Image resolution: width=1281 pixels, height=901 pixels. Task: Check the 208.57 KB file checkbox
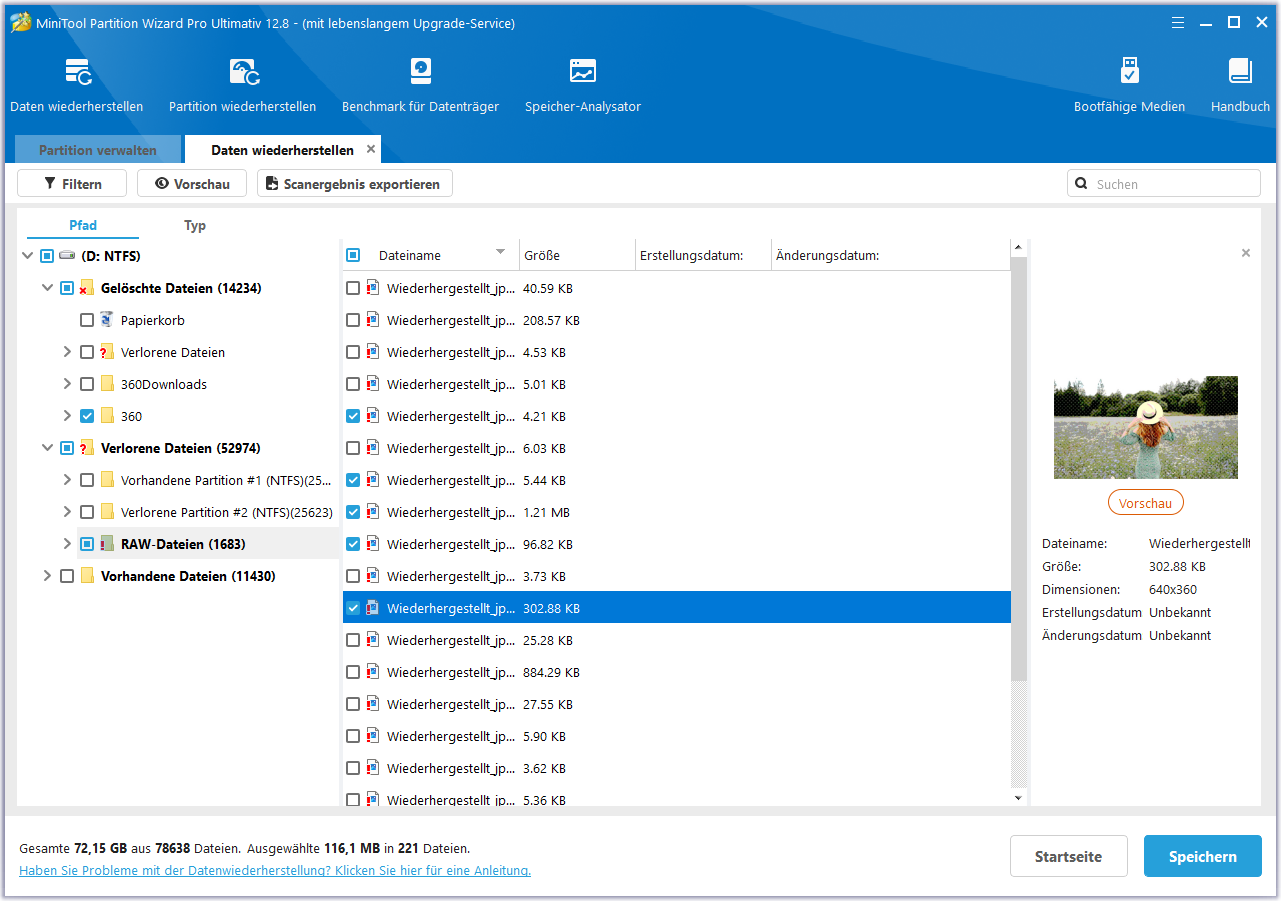click(353, 320)
